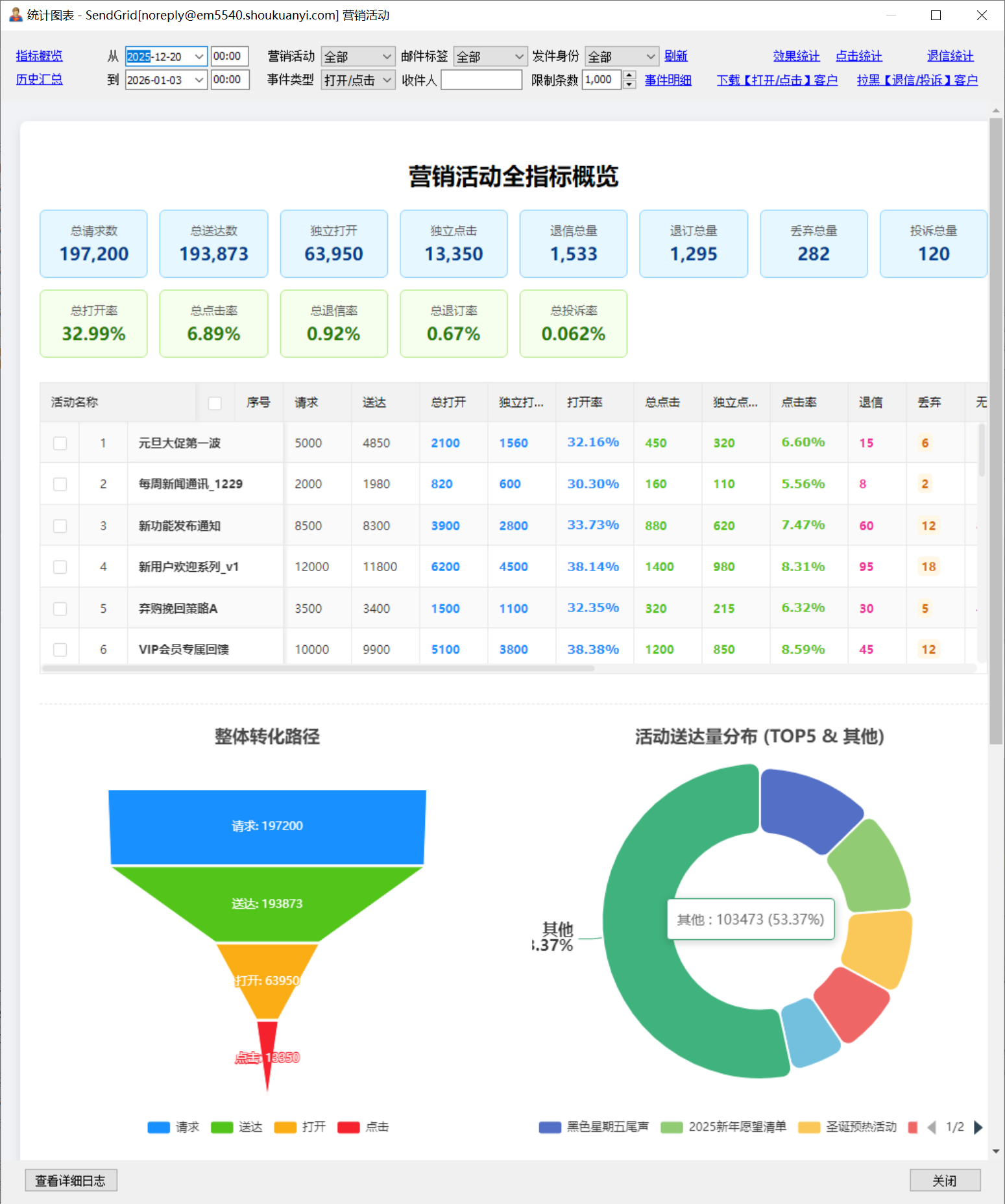Click the 限制条数 spinner up arrow
The height and width of the screenshot is (1204, 1005).
click(x=629, y=75)
